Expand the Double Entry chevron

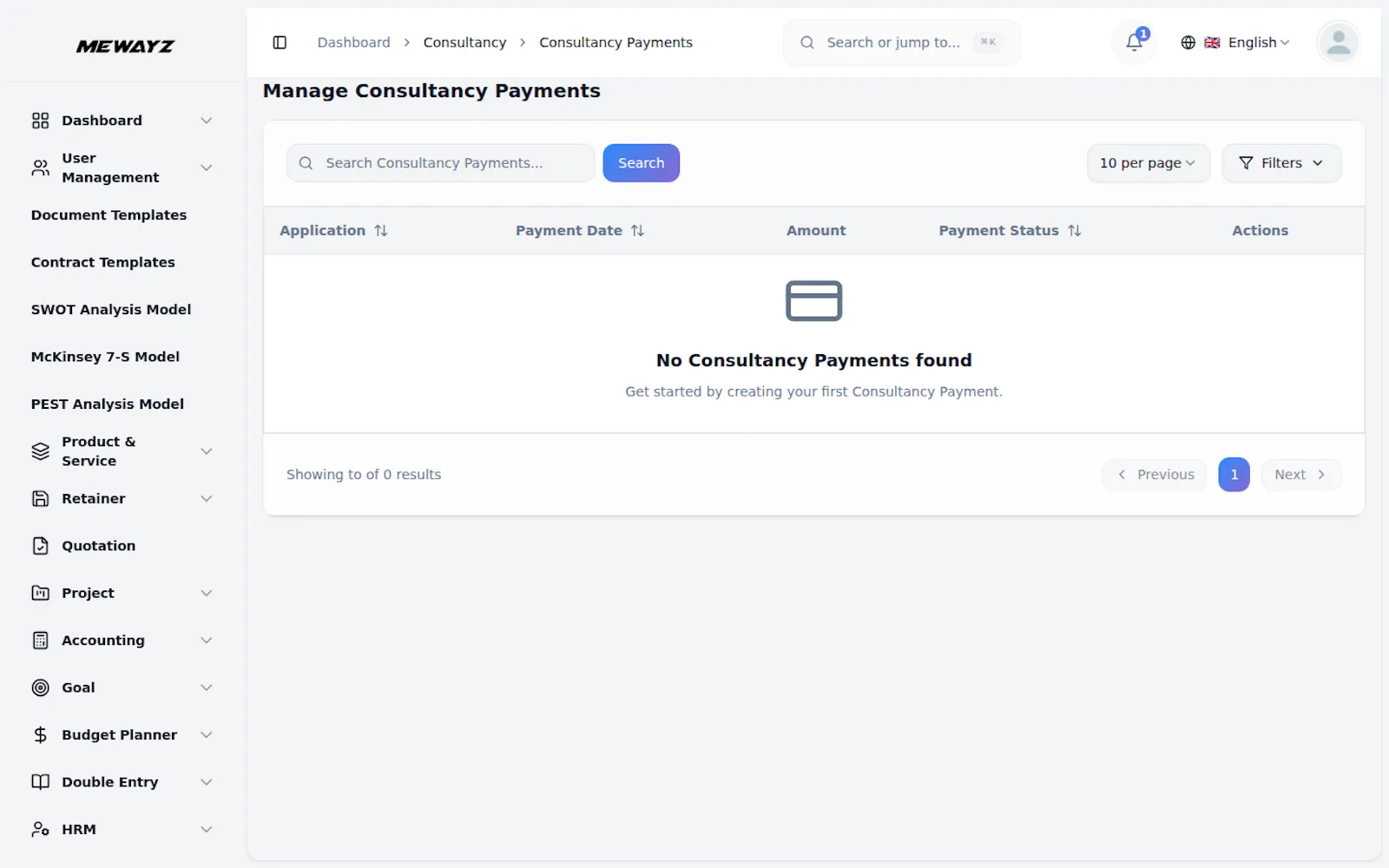(x=207, y=782)
